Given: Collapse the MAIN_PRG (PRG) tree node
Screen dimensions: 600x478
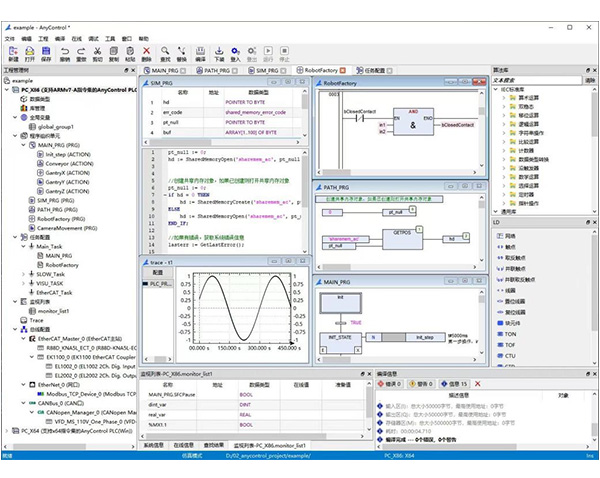Looking at the screenshot, I should tap(23, 145).
